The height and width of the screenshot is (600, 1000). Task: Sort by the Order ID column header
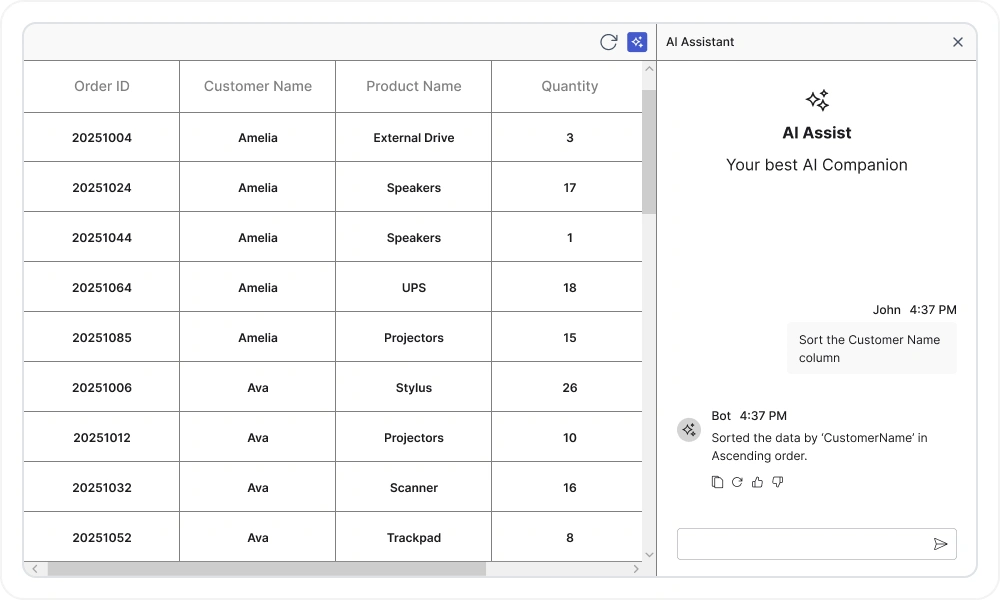pyautogui.click(x=102, y=87)
